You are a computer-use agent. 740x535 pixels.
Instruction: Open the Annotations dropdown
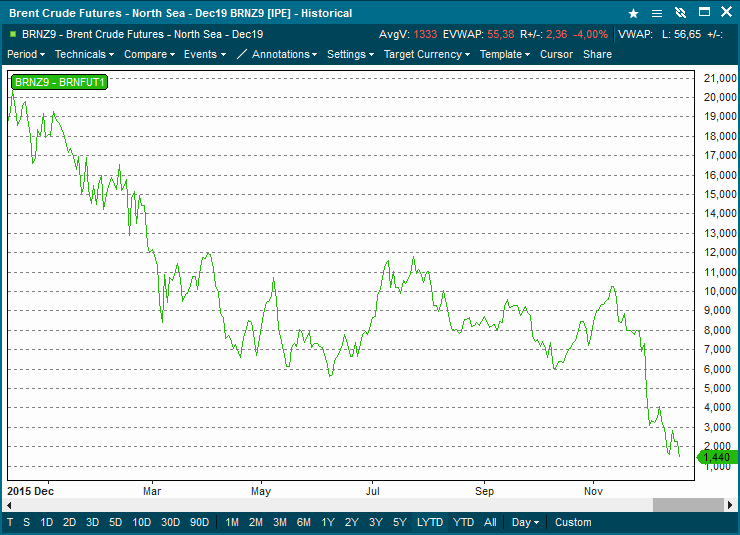(285, 54)
